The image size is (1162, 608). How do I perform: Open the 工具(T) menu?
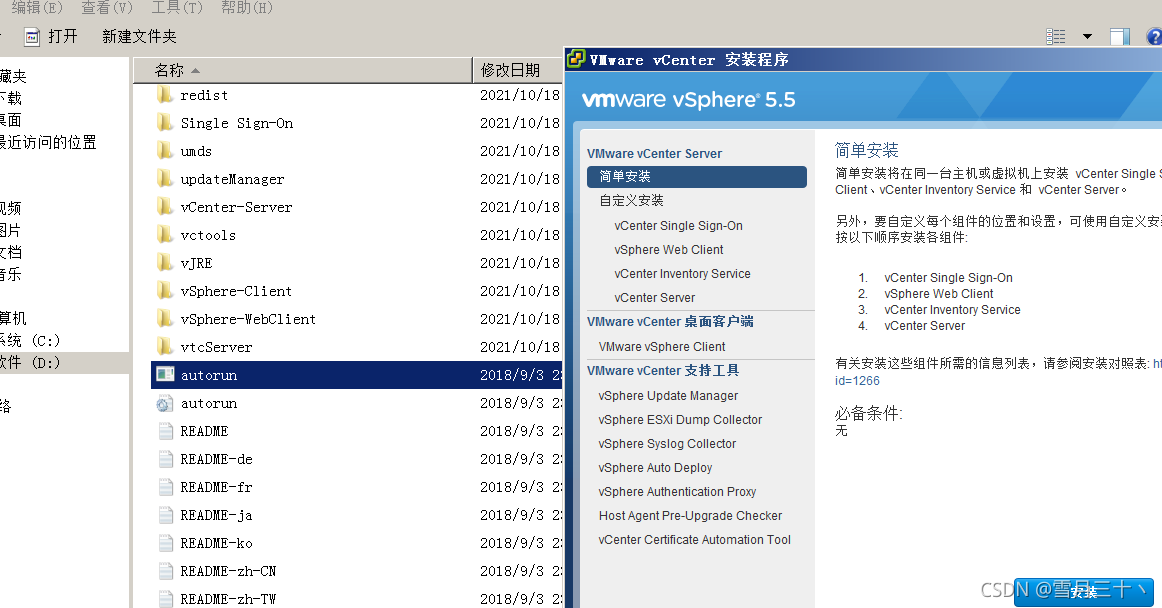click(177, 7)
